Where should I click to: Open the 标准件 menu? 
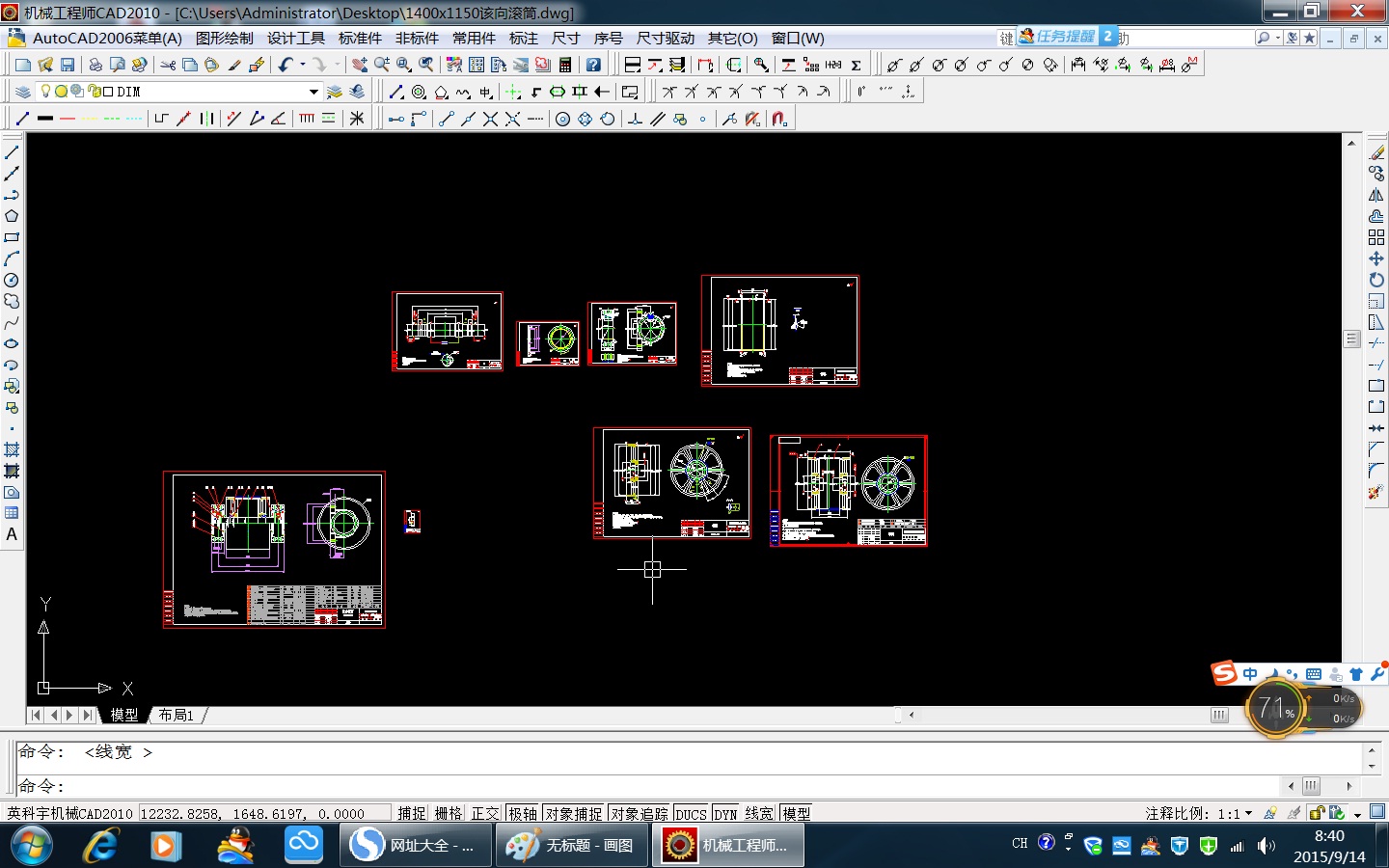click(x=360, y=39)
